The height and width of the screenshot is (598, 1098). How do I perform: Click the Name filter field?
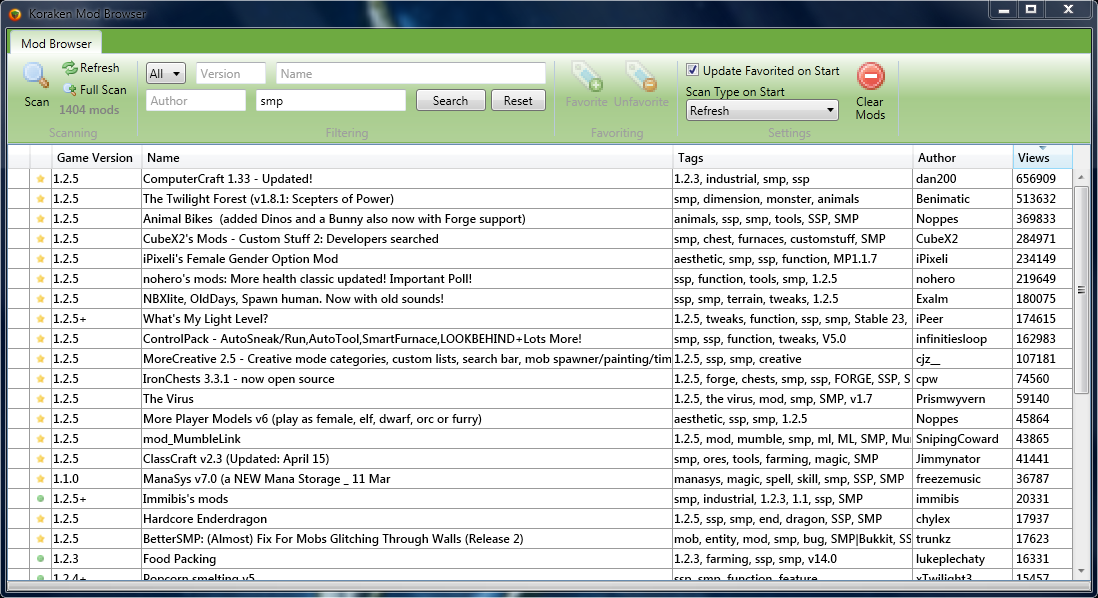pos(410,74)
